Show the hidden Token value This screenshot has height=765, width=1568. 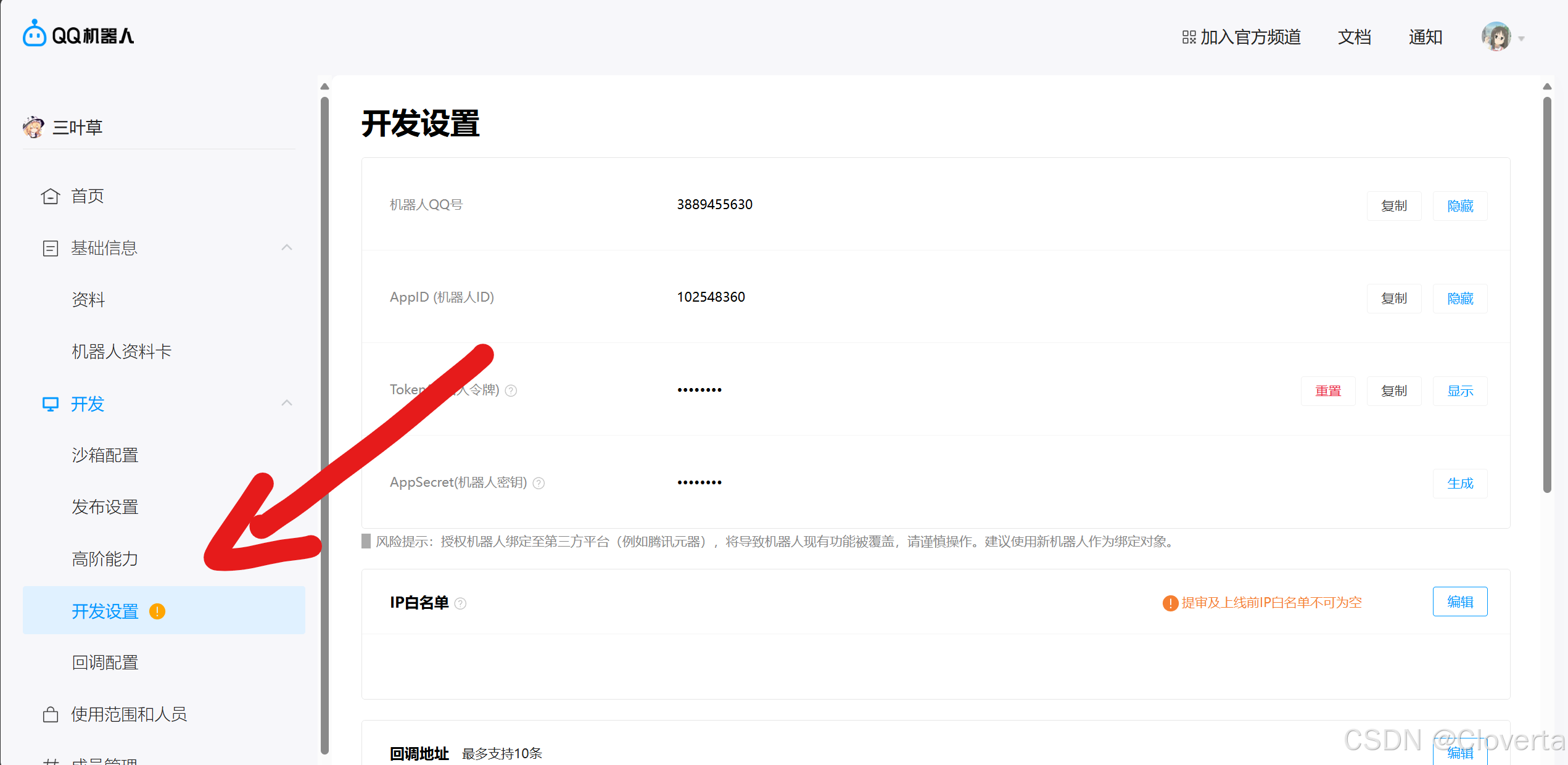[x=1459, y=391]
